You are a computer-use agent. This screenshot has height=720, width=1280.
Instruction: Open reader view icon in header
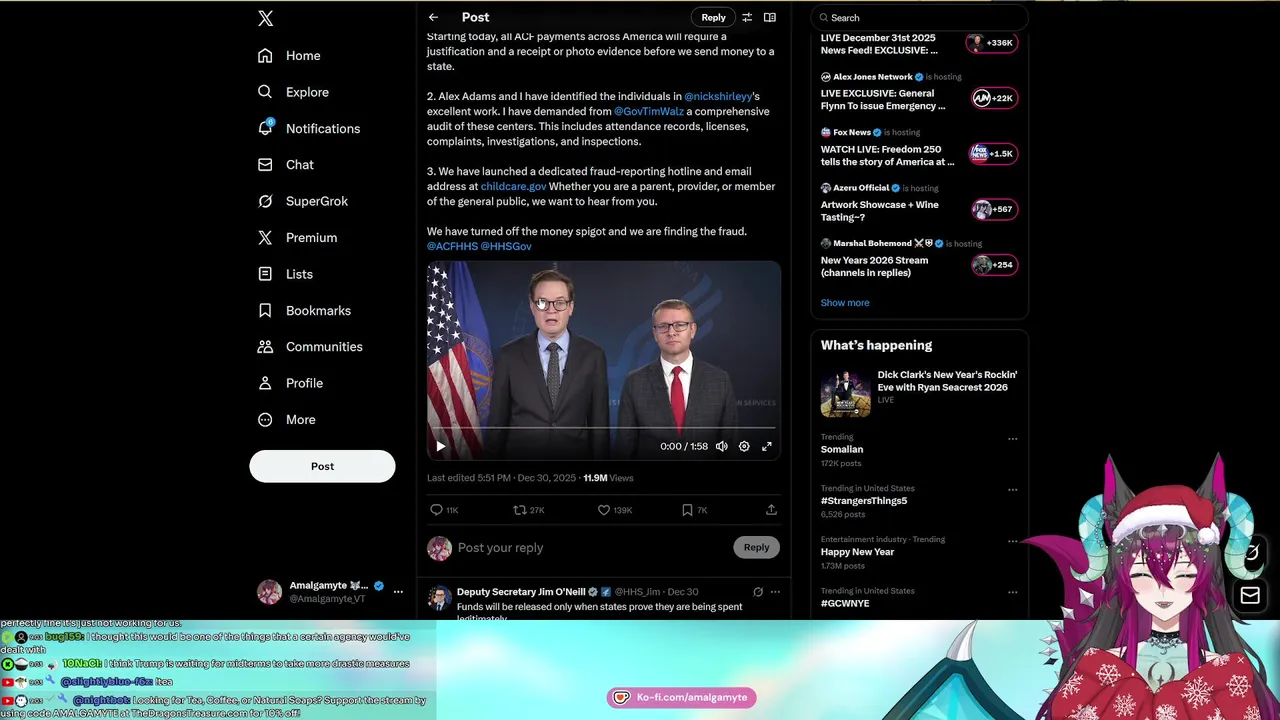[770, 17]
